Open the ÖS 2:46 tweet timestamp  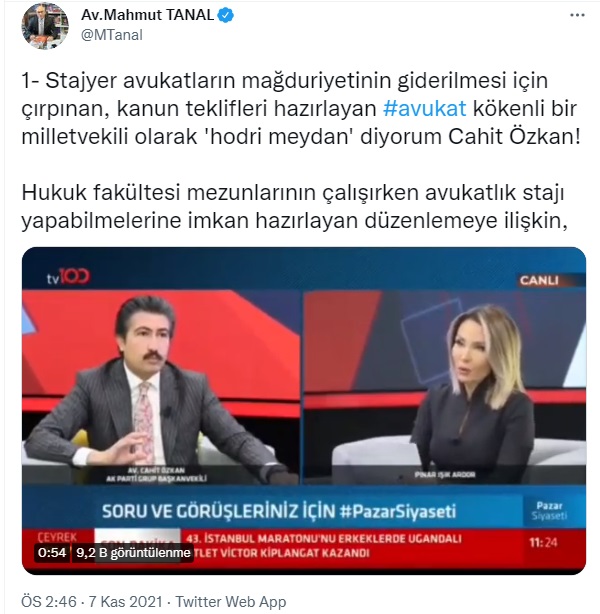(50, 601)
